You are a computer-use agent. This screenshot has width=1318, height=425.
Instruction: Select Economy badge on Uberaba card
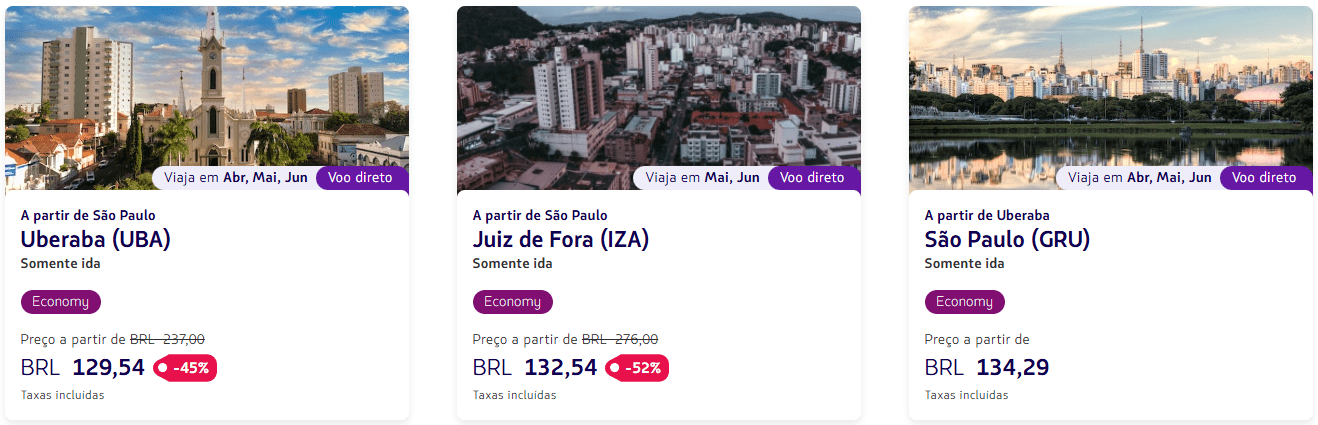[x=60, y=302]
